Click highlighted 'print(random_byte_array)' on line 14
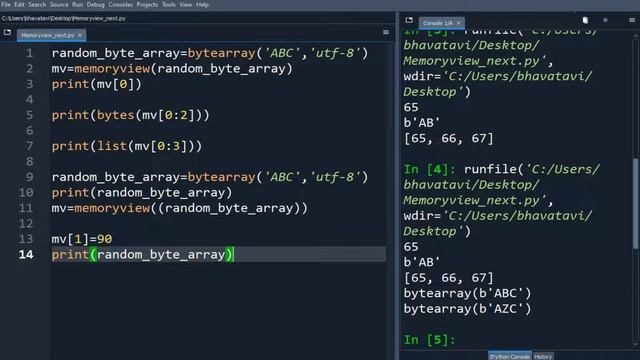 pyautogui.click(x=142, y=255)
